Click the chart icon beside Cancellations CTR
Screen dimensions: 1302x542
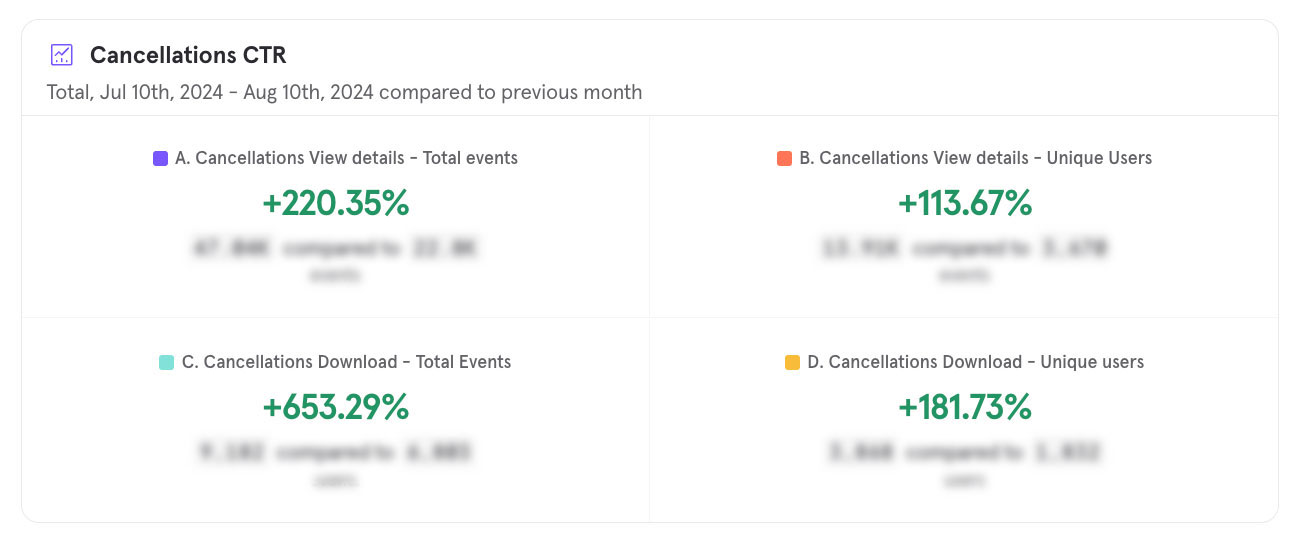(62, 55)
